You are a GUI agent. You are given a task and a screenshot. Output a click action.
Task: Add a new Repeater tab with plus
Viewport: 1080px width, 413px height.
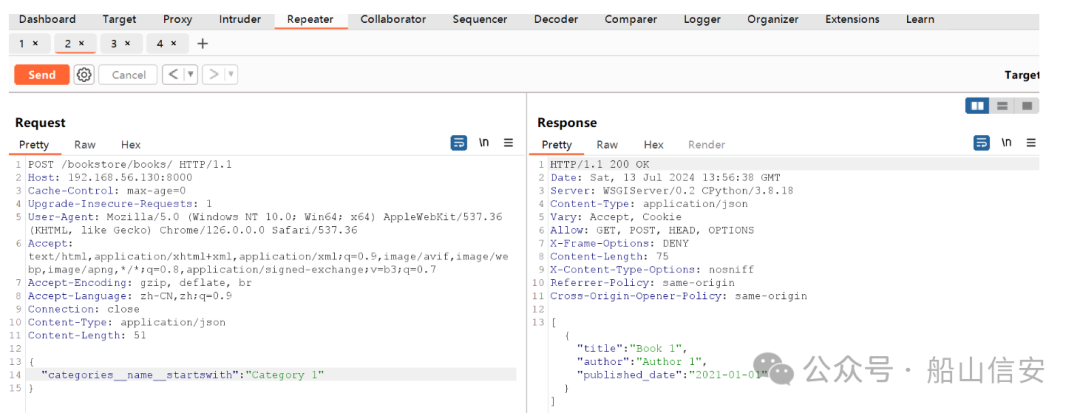(202, 44)
